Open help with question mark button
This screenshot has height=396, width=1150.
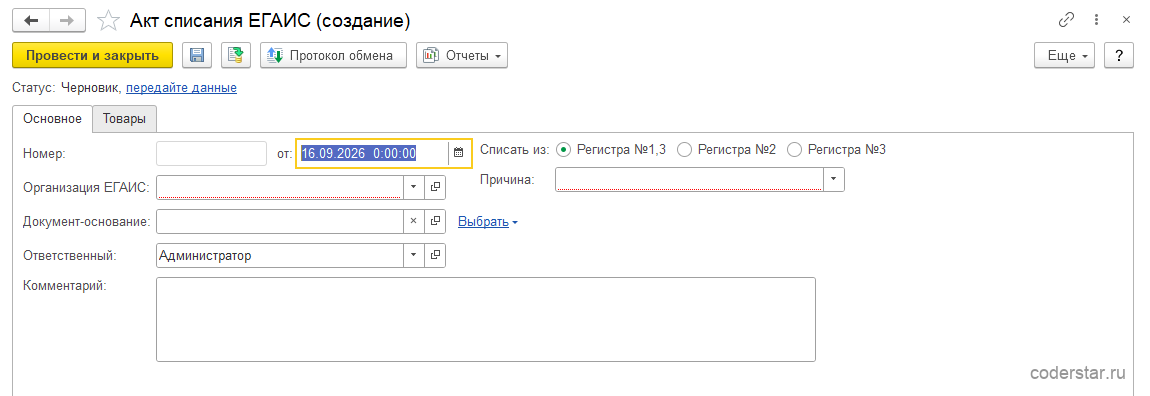click(1119, 55)
